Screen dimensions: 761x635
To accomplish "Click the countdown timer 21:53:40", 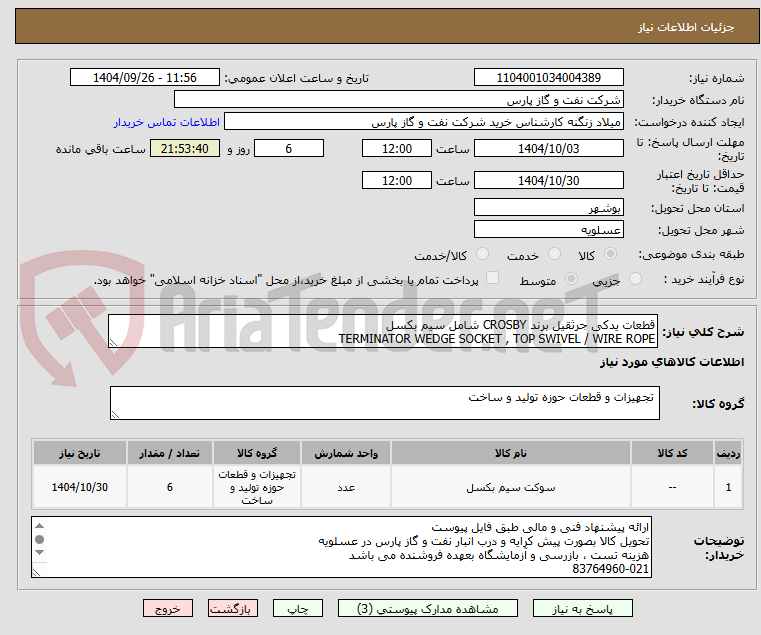I will point(184,149).
